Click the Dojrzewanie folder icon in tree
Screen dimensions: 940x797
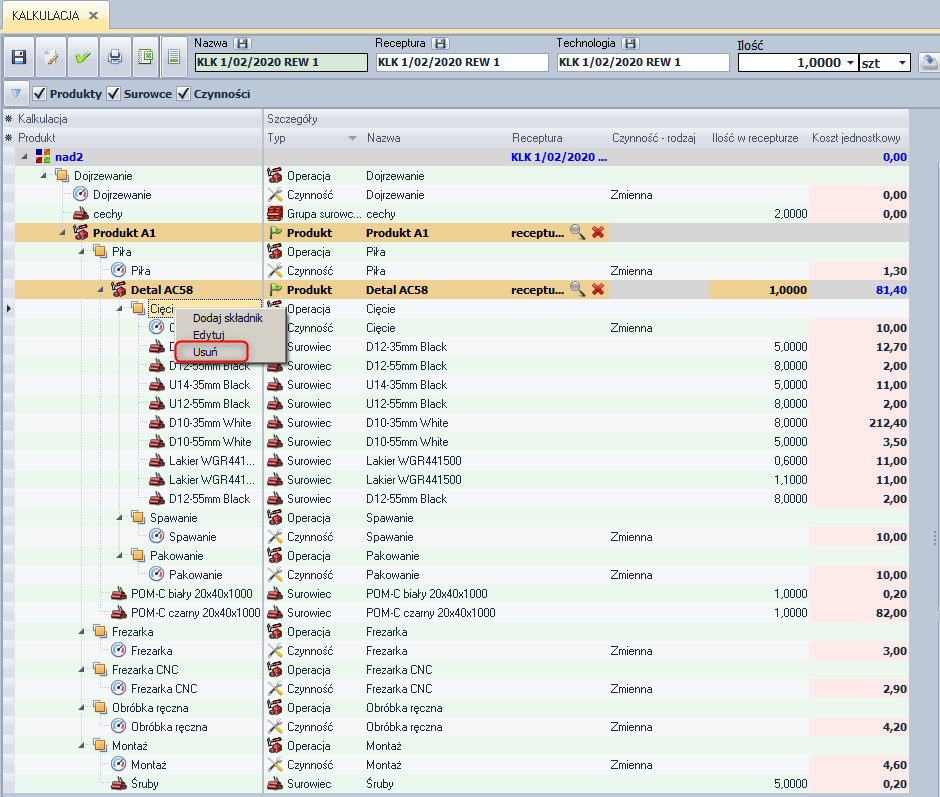(62, 175)
